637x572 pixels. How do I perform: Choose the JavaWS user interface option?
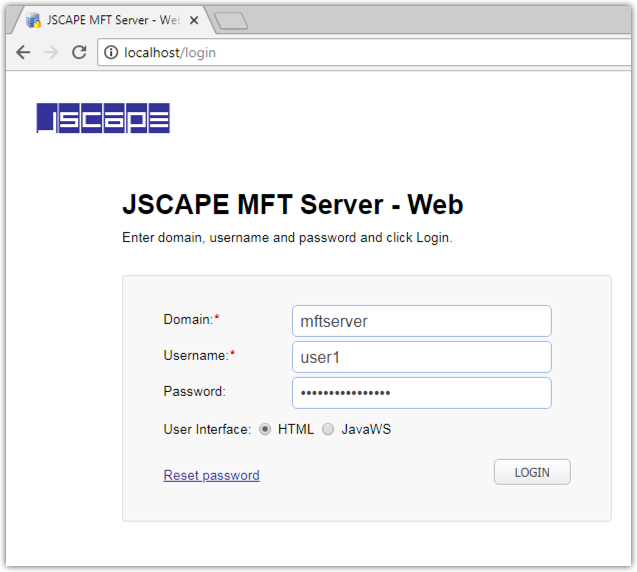pos(328,429)
